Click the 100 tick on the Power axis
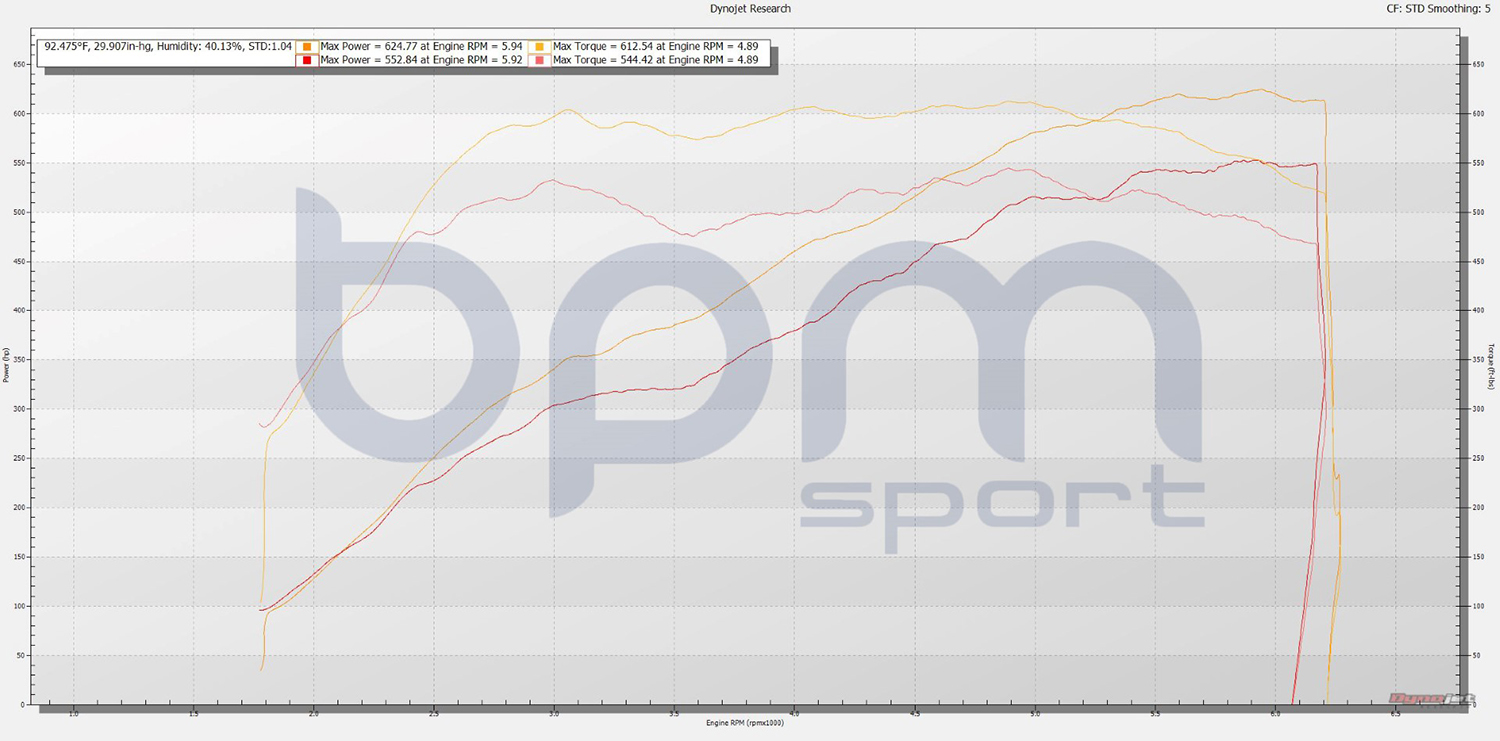Screen dimensions: 1500x741 (x=17, y=607)
